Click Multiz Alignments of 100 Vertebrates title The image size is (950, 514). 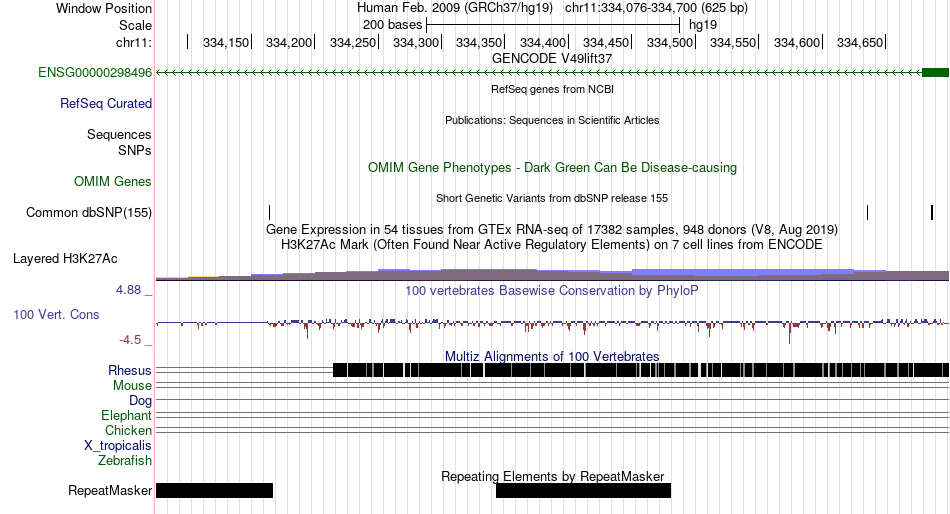click(x=552, y=356)
